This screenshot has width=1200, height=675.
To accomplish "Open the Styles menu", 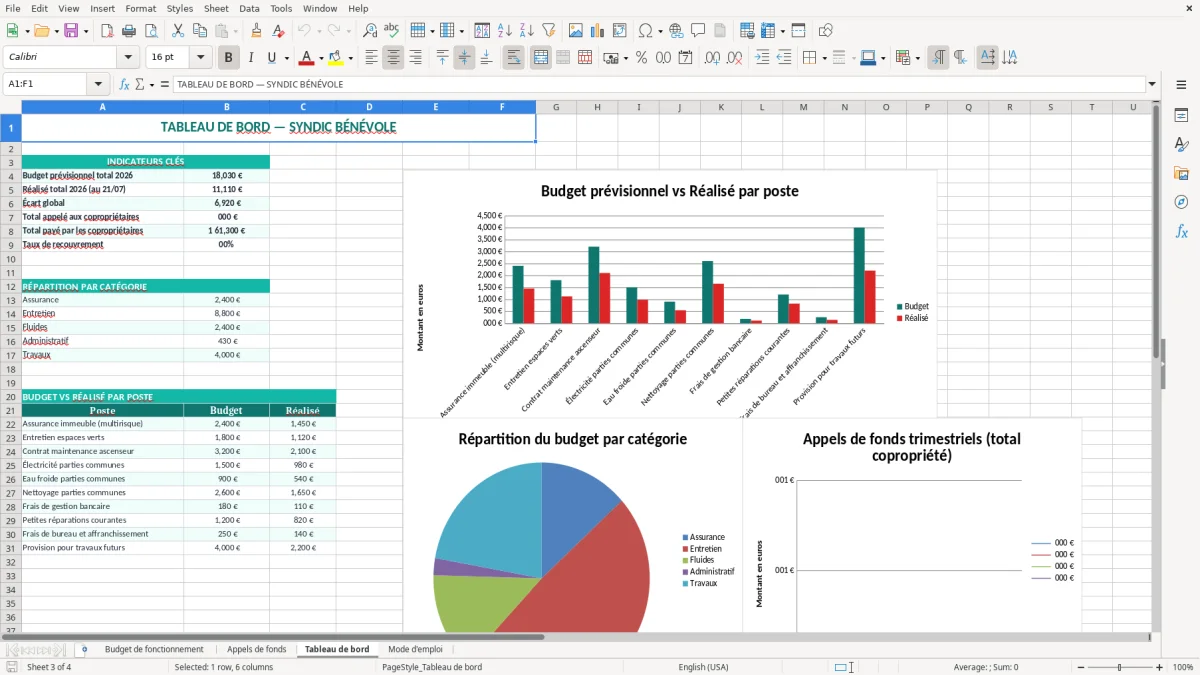I will [x=180, y=8].
